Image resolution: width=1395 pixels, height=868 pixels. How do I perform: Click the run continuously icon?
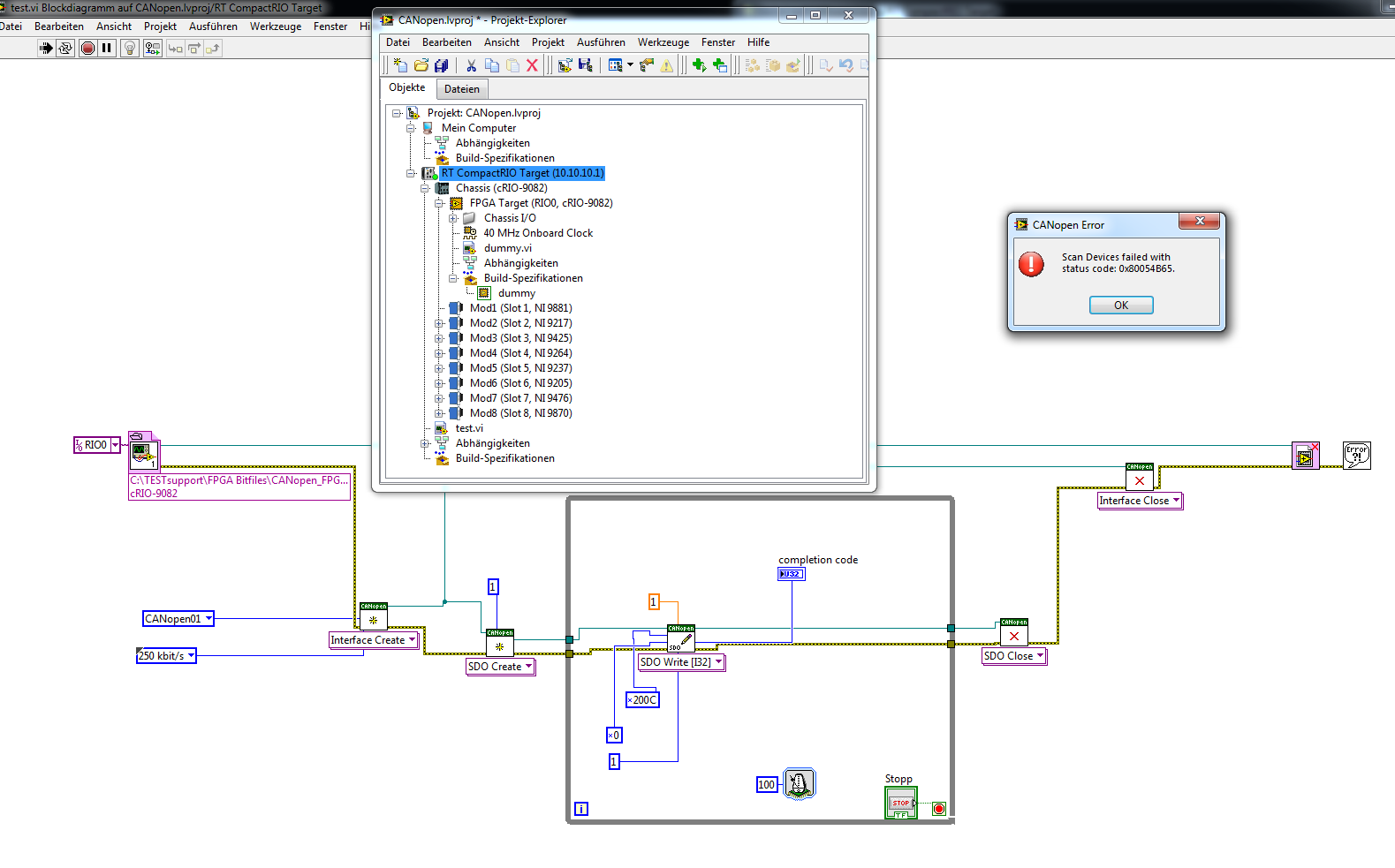coord(65,49)
